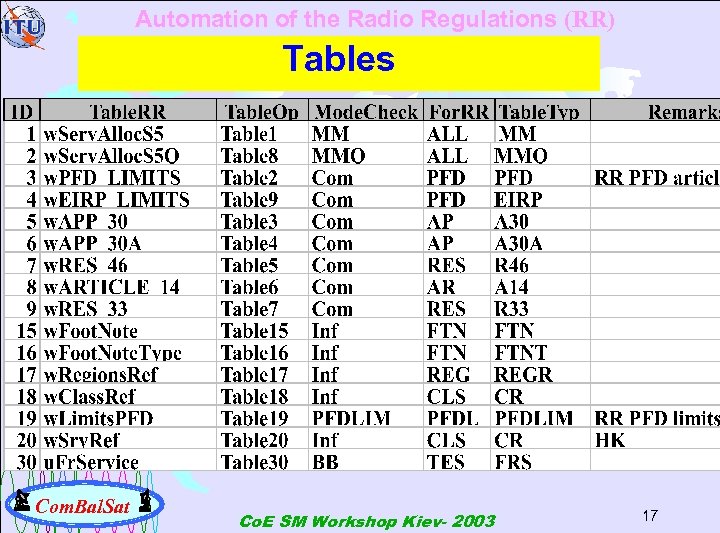Select the TableTyp column header
Viewport: 720px width, 533px height.
(x=542, y=110)
